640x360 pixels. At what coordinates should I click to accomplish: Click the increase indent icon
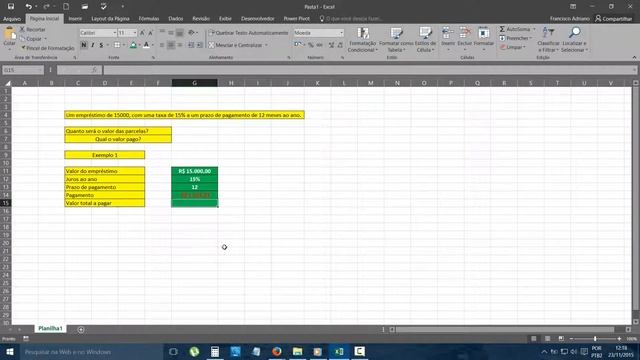[x=200, y=45]
